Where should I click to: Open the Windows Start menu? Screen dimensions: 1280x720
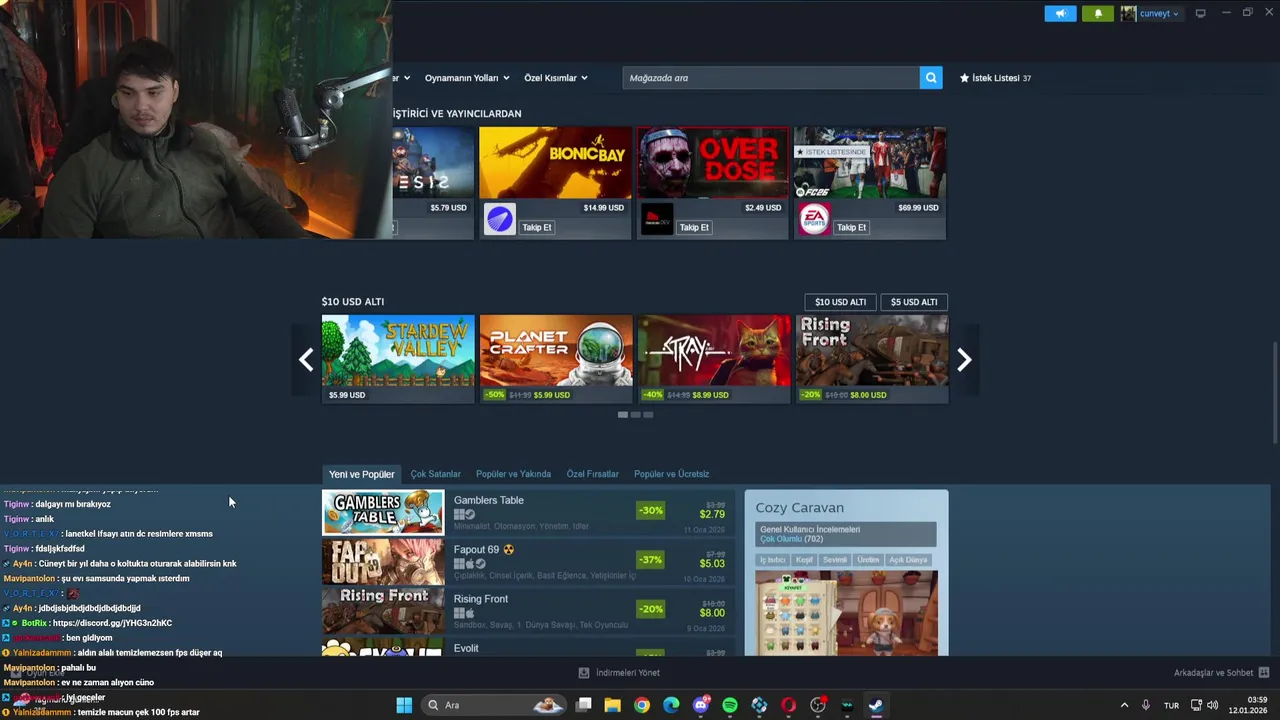coord(404,705)
